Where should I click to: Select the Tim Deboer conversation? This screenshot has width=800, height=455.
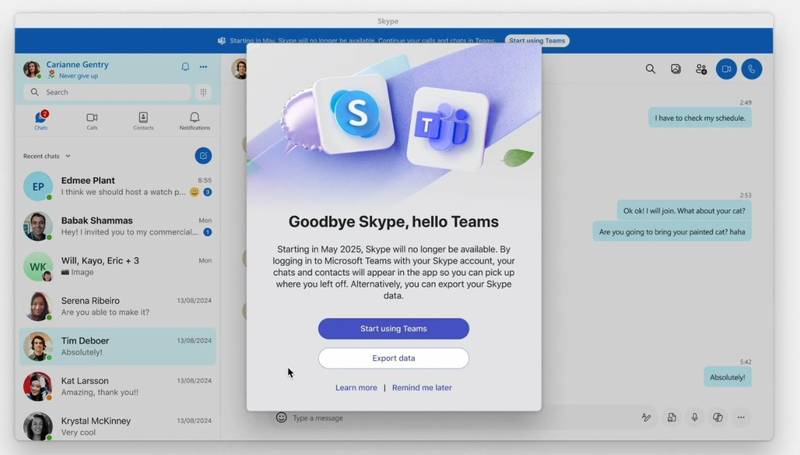118,346
